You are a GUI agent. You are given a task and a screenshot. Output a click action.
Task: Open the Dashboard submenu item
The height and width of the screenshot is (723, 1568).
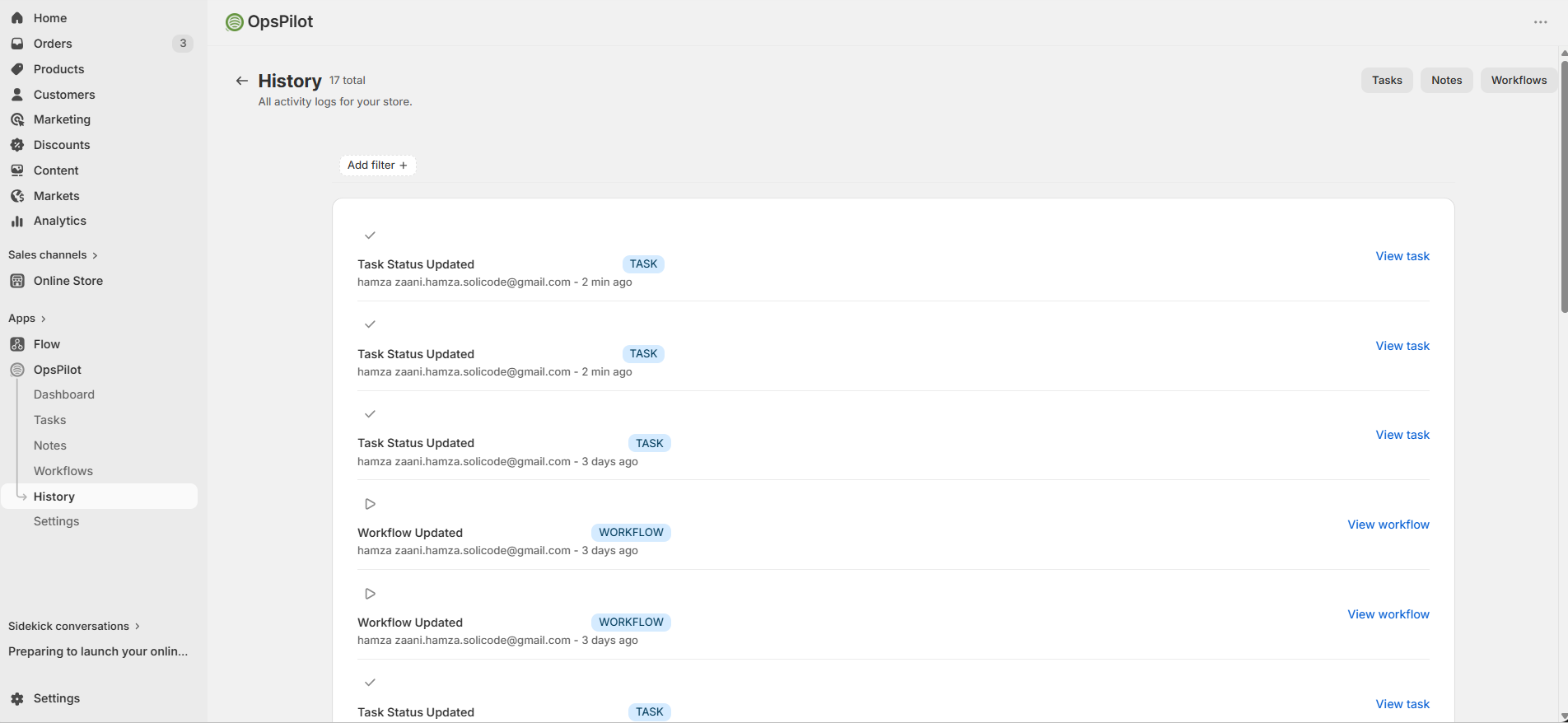[64, 394]
